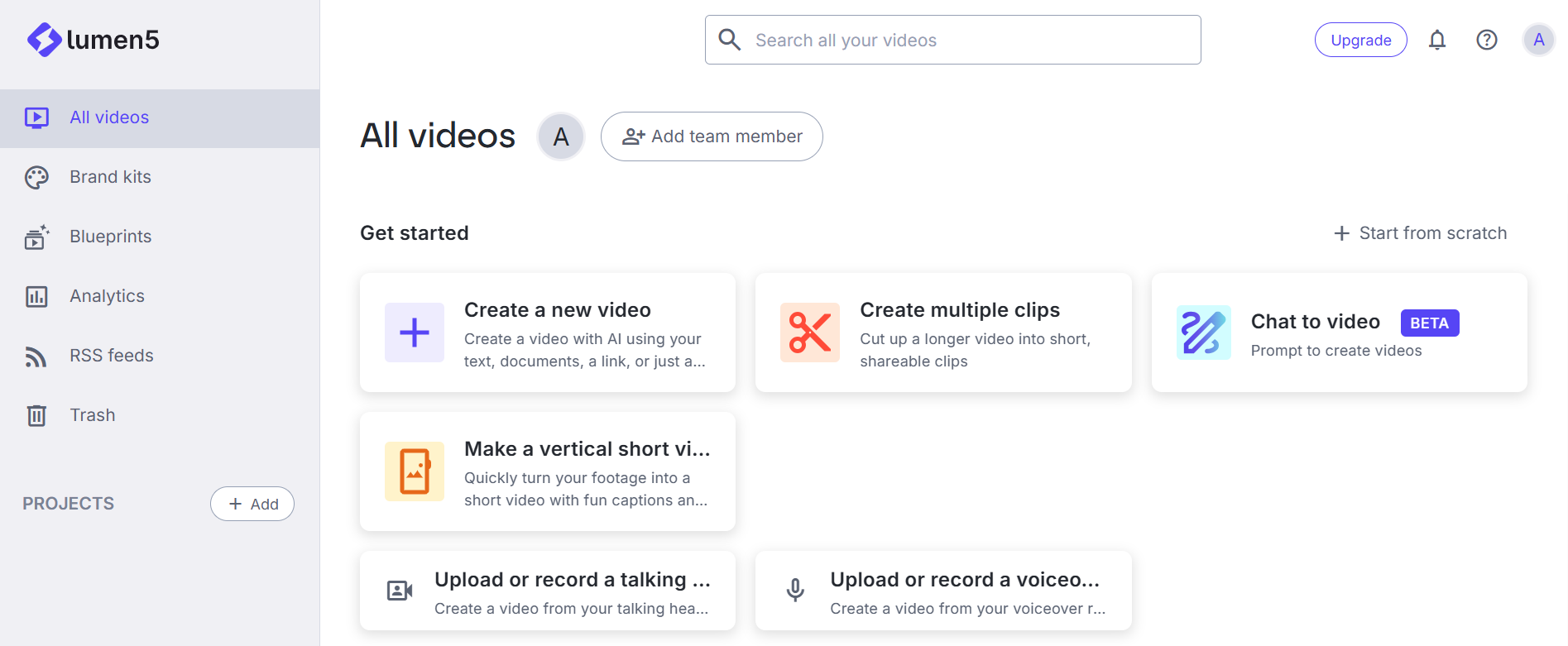The width and height of the screenshot is (1568, 646).
Task: Click the Chat to video pencil icon
Action: 1204,333
